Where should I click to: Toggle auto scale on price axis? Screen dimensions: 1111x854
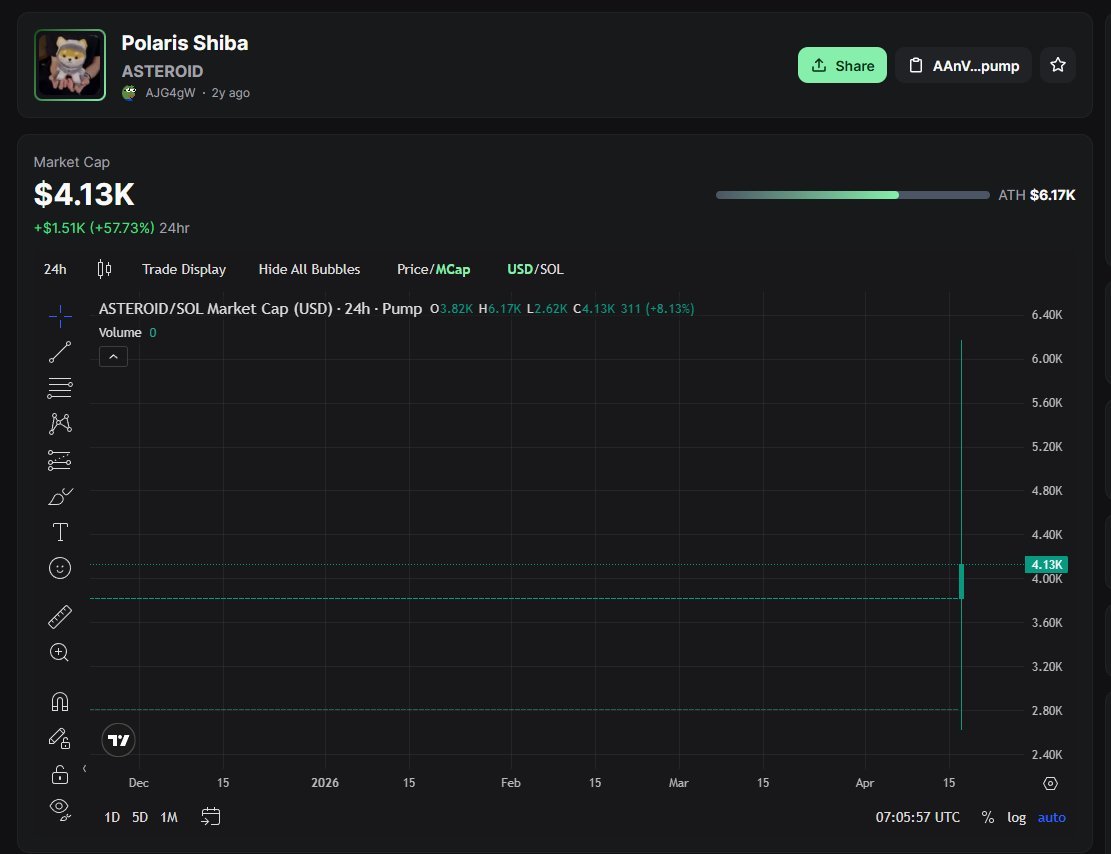pyautogui.click(x=1051, y=817)
